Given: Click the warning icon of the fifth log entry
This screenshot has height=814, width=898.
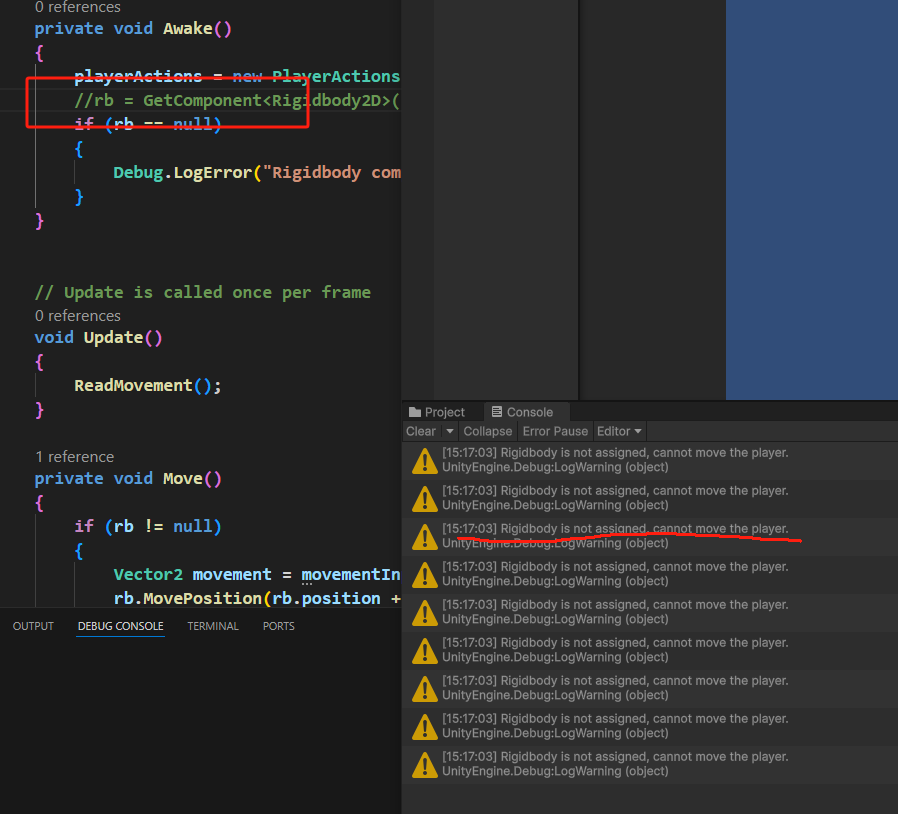Looking at the screenshot, I should coord(424,612).
